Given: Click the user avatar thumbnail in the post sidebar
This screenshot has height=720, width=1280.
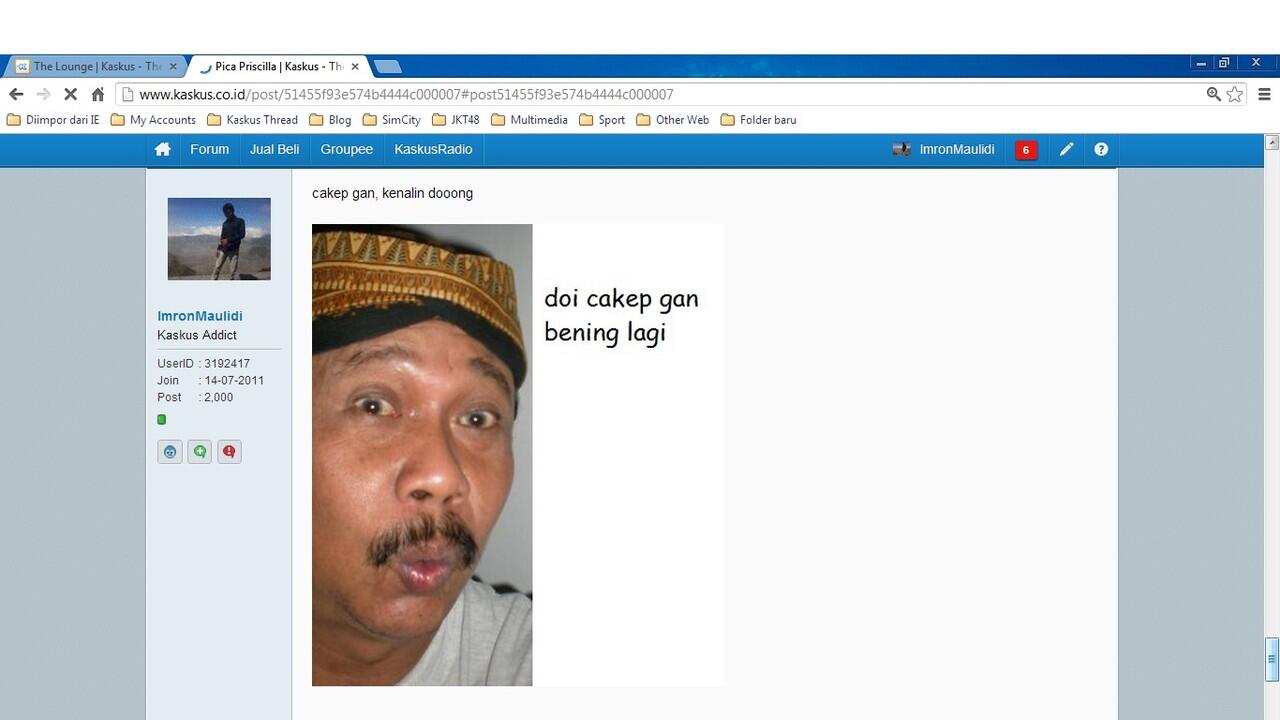Looking at the screenshot, I should click(x=219, y=239).
